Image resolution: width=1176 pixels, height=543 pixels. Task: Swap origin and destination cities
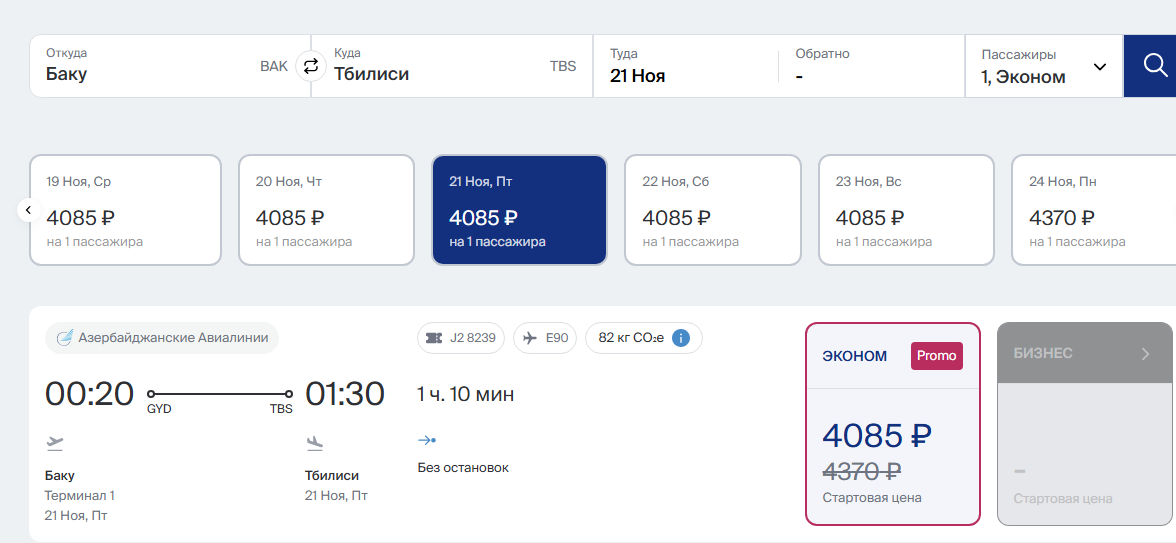[310, 66]
